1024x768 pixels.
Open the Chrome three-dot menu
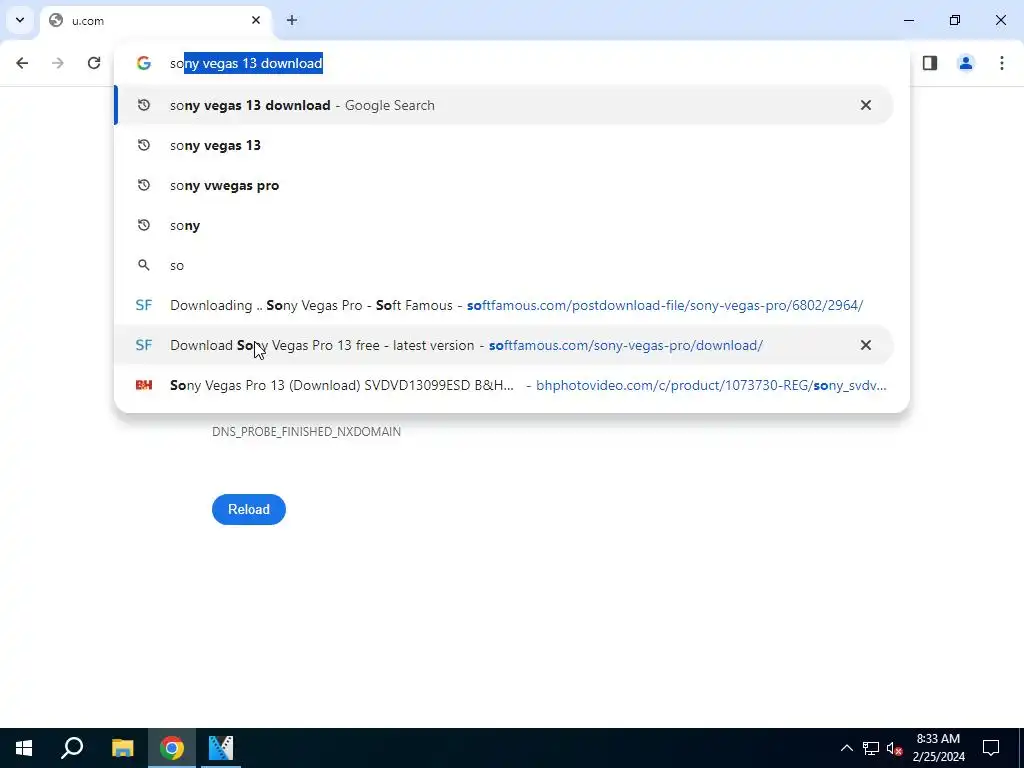point(1002,63)
